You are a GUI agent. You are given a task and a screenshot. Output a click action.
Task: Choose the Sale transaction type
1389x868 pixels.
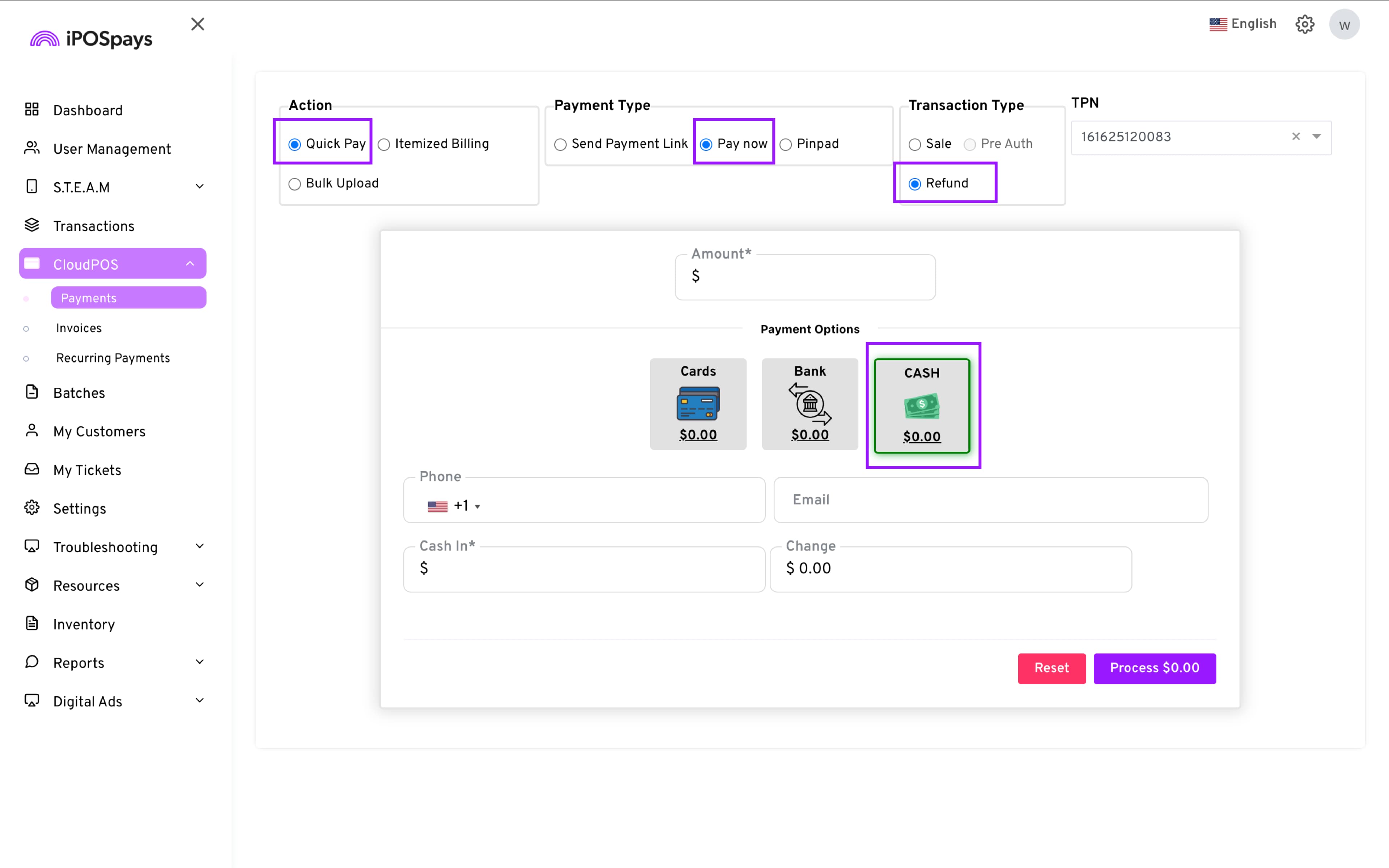pyautogui.click(x=914, y=144)
